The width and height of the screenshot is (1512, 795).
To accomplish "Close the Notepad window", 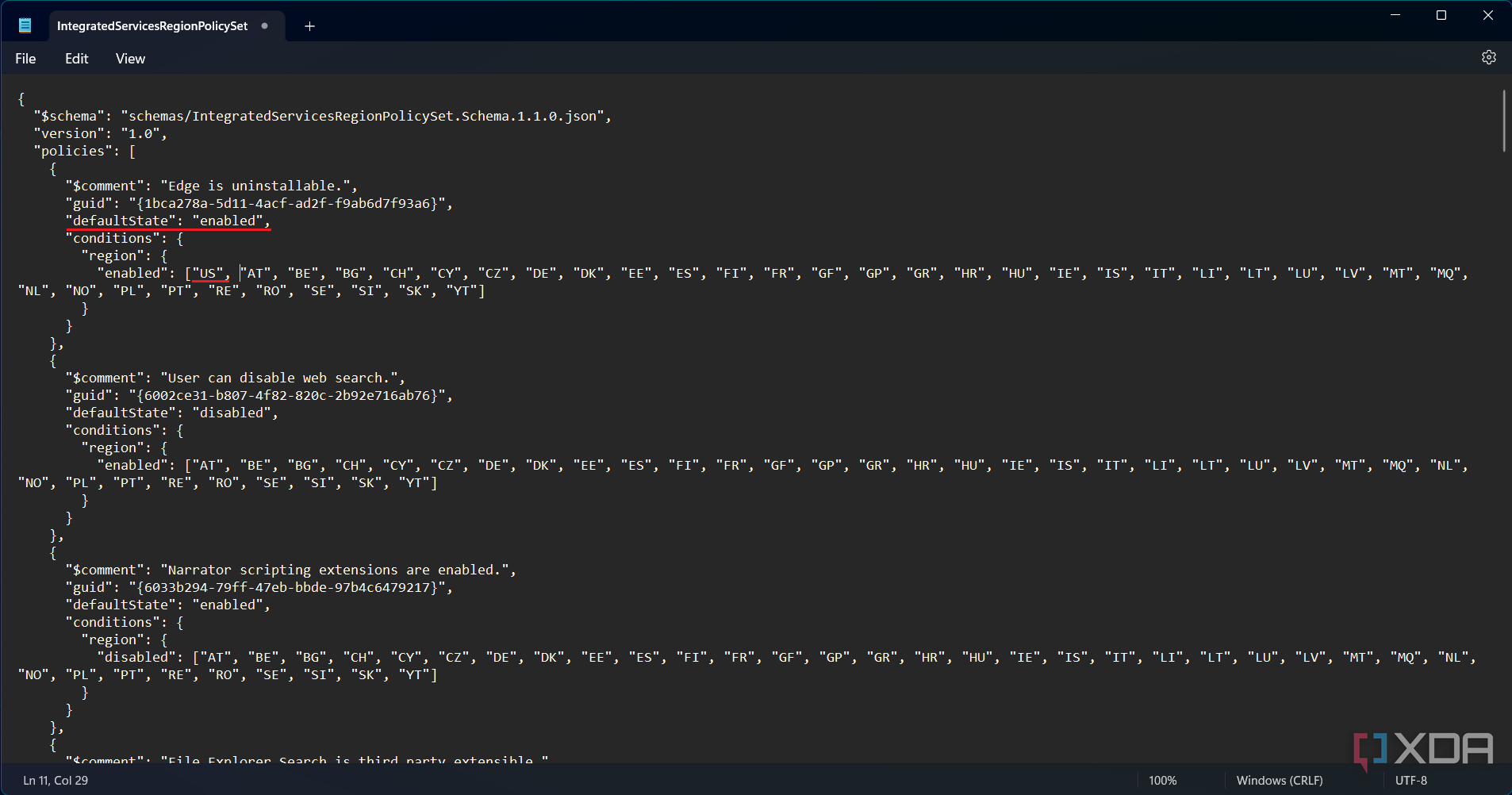I will 1488,15.
